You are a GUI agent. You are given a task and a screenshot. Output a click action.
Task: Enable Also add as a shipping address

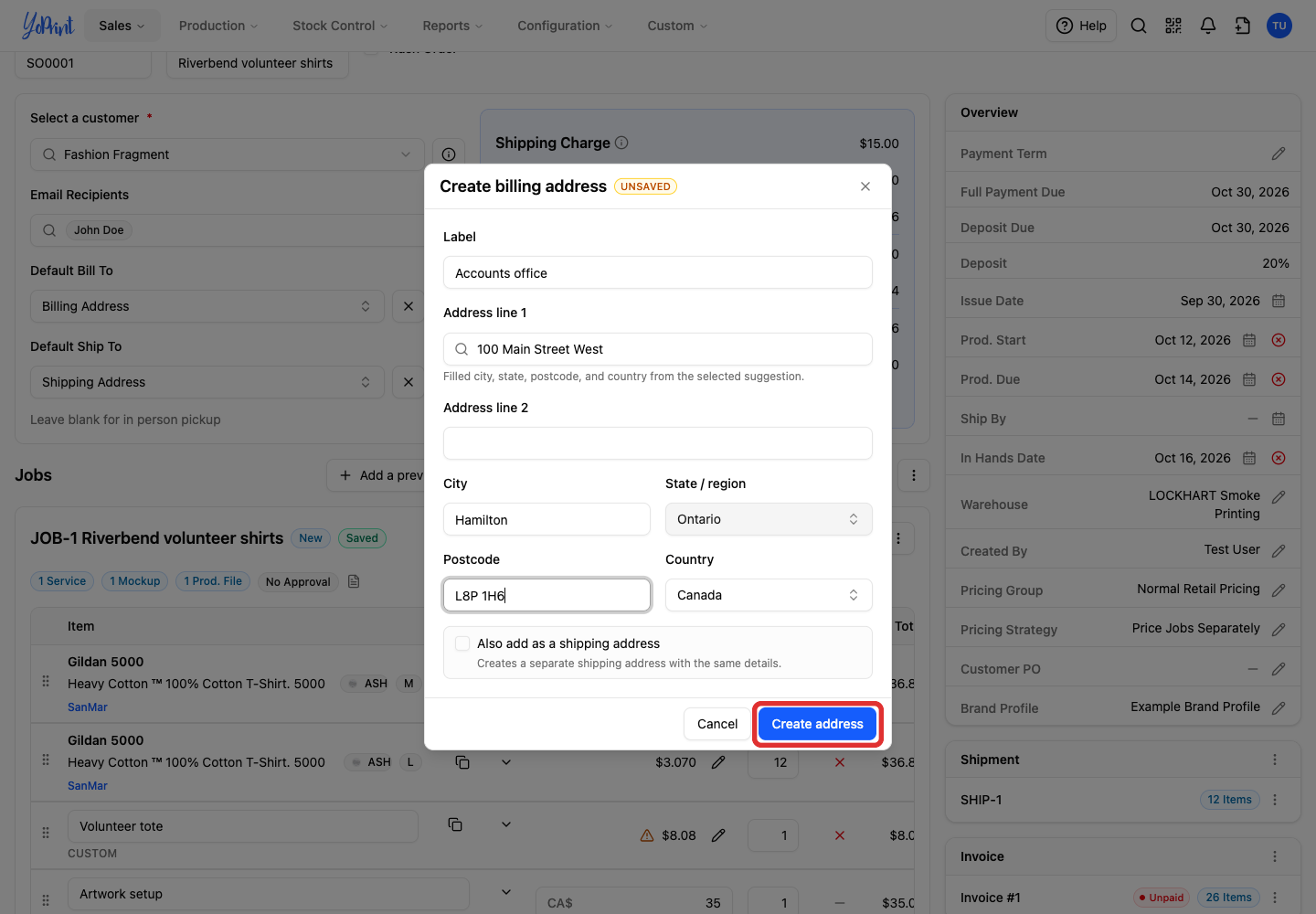462,643
